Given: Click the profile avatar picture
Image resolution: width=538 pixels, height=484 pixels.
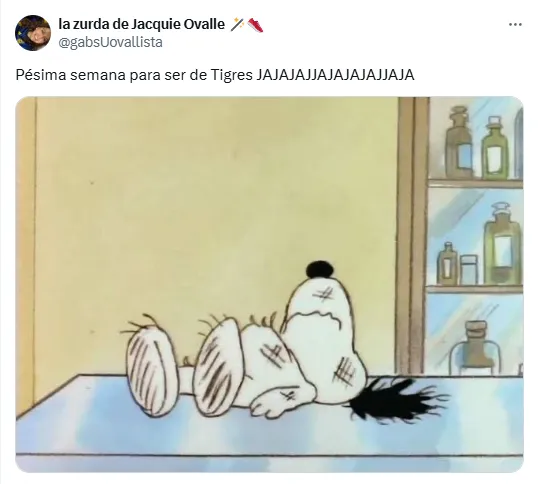Looking at the screenshot, I should [x=33, y=33].
